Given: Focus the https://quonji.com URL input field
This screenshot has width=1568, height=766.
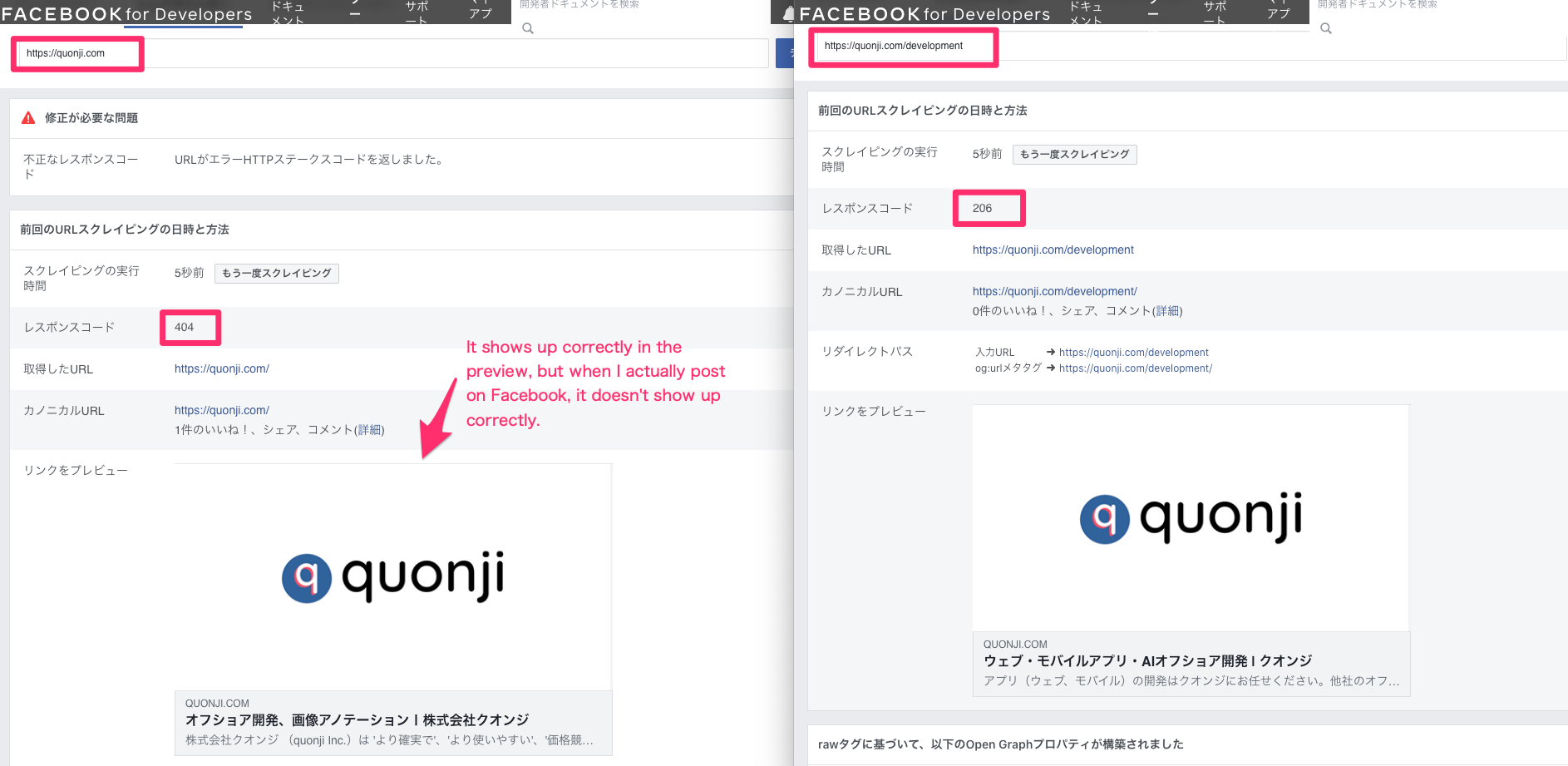Looking at the screenshot, I should [393, 53].
